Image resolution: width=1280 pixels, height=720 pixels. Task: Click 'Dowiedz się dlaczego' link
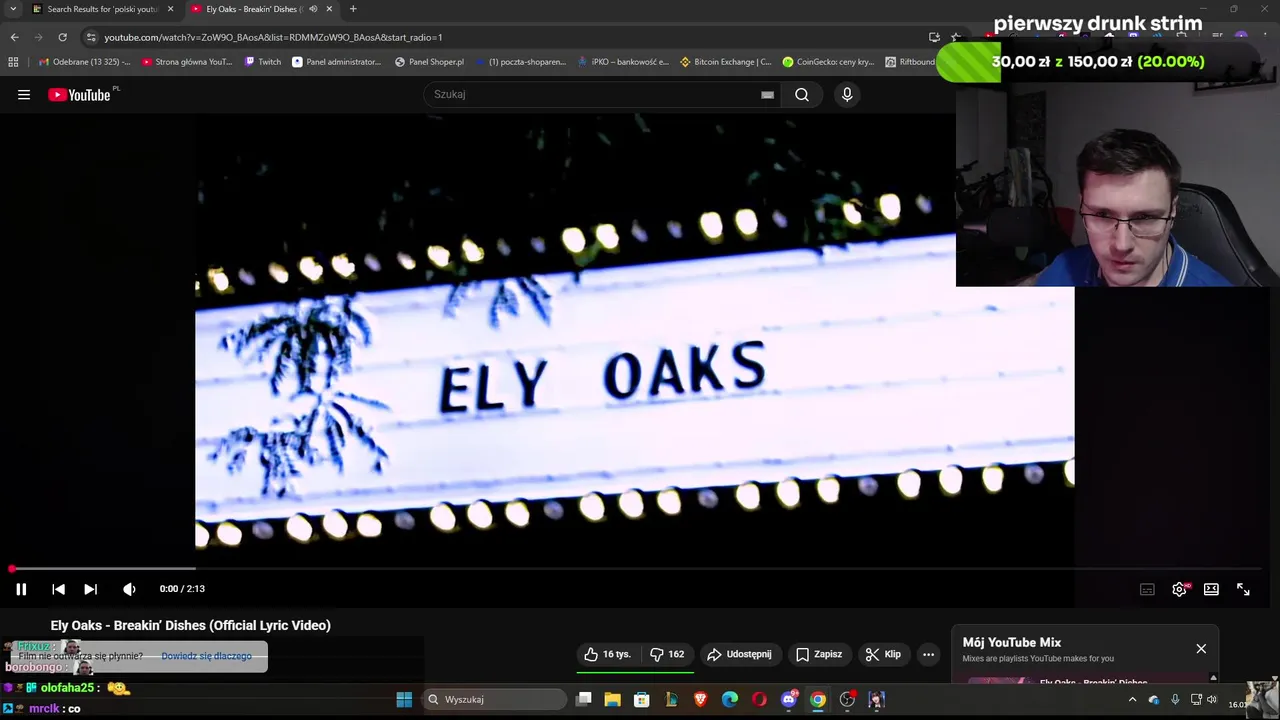tap(206, 656)
